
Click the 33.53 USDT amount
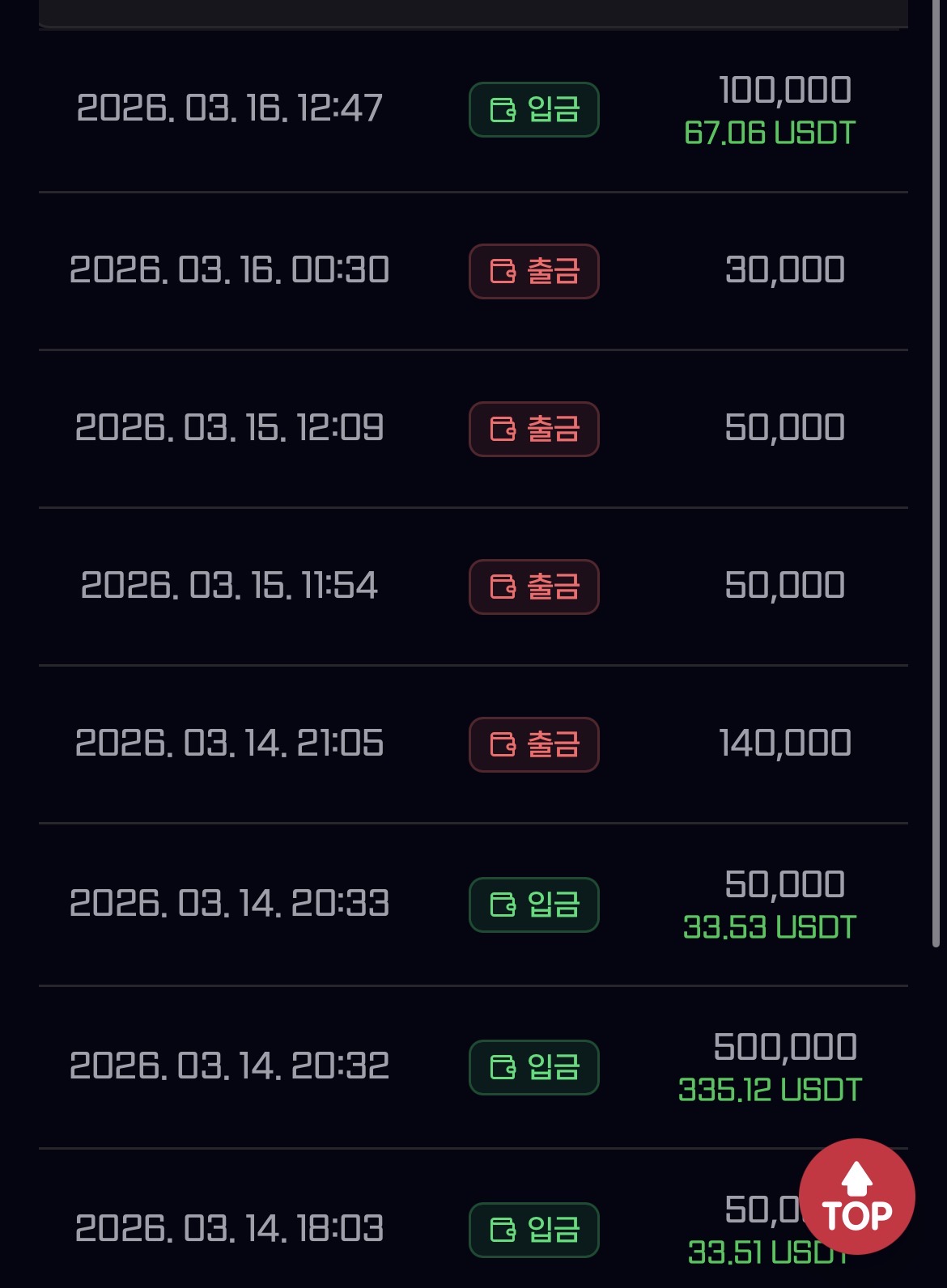[769, 927]
